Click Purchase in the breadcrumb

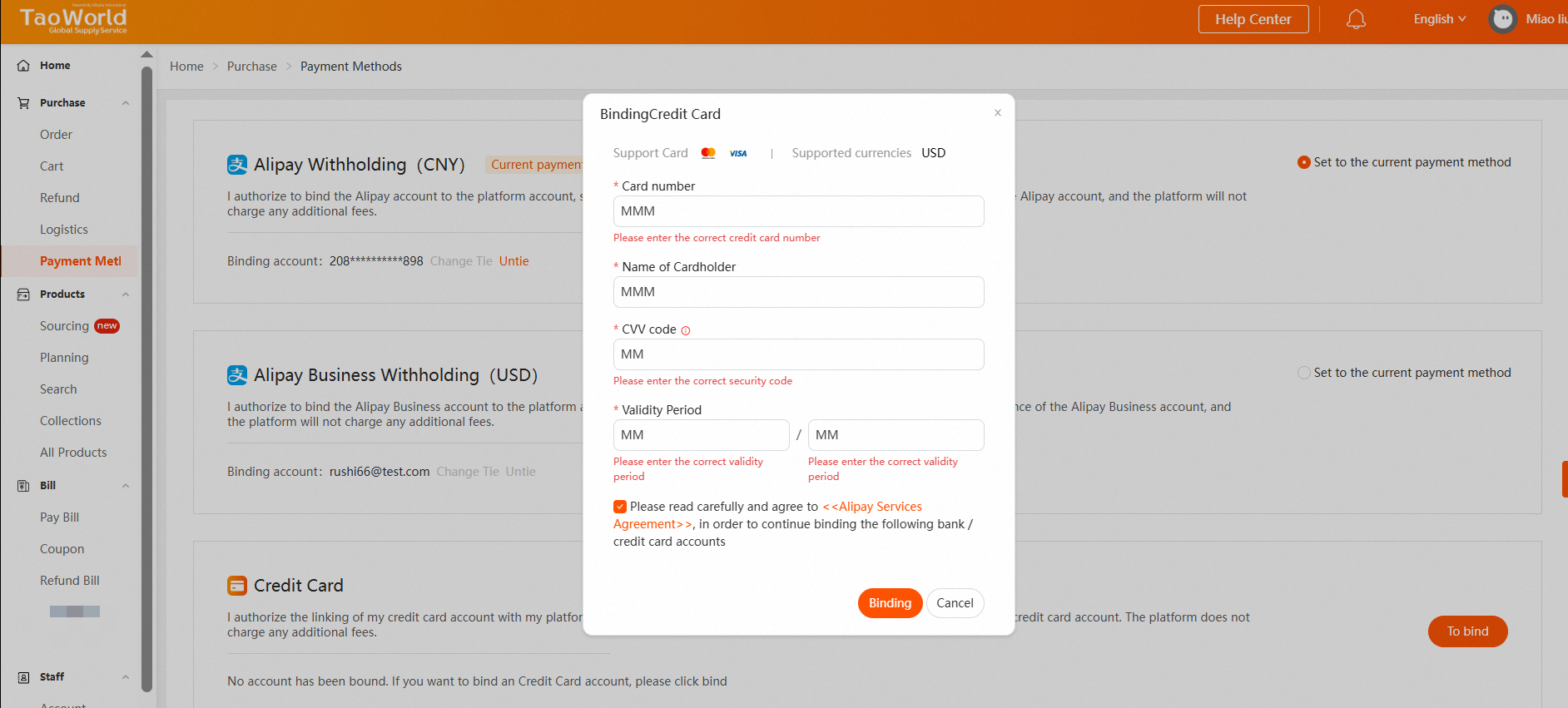(252, 67)
